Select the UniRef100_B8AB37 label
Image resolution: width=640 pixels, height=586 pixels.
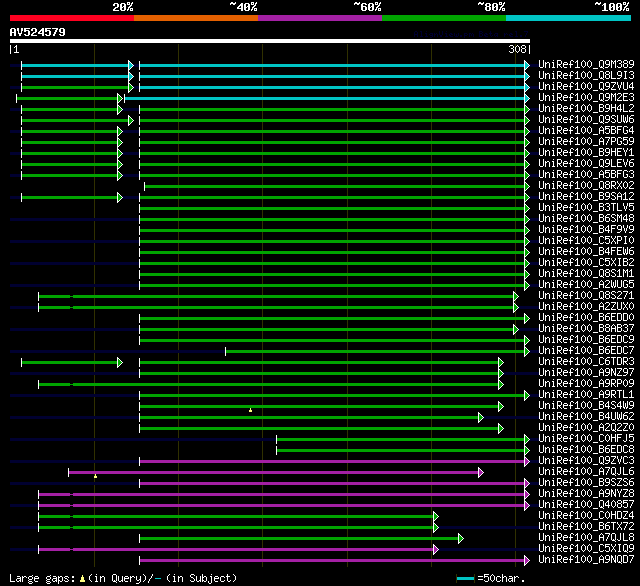click(x=586, y=329)
